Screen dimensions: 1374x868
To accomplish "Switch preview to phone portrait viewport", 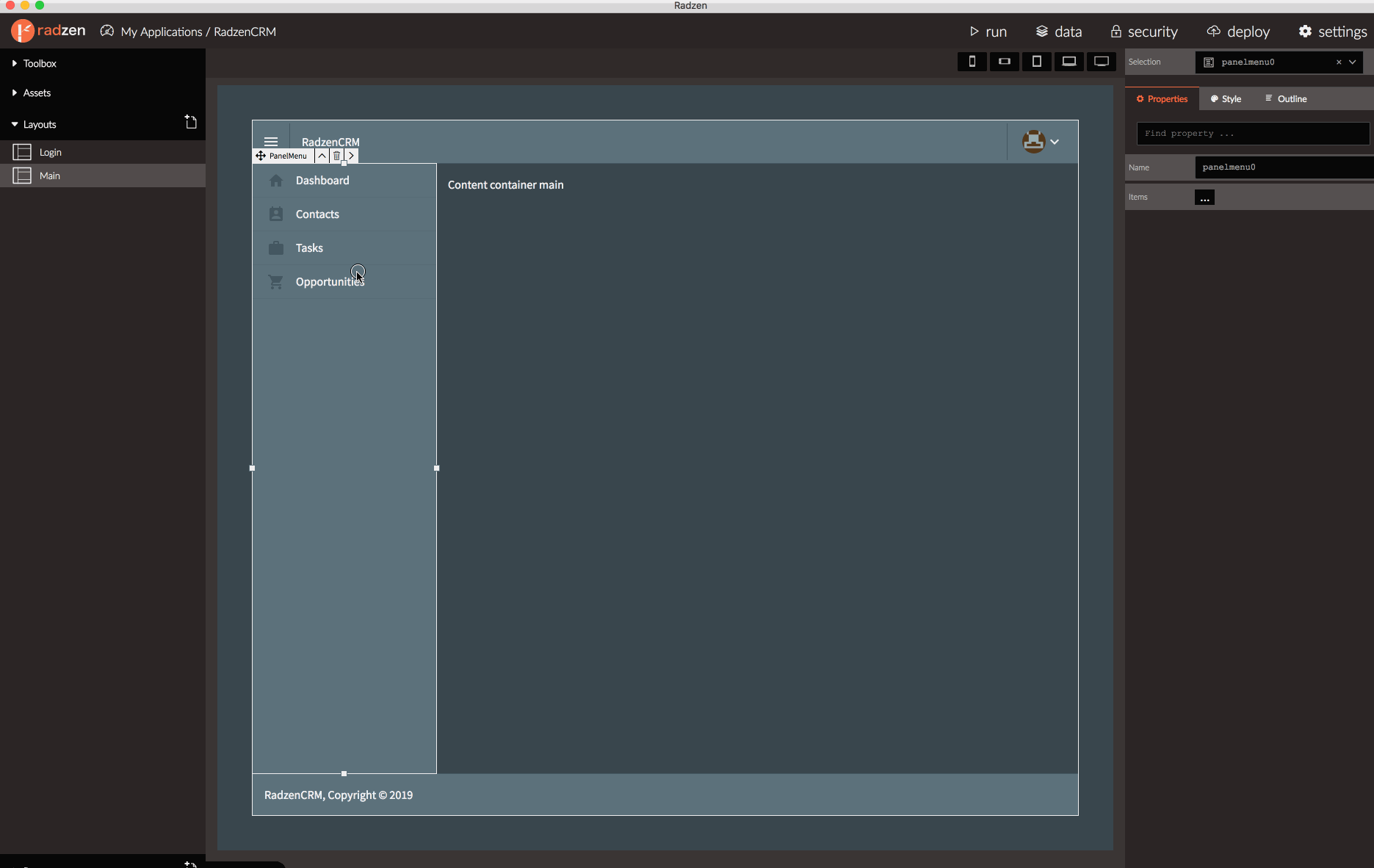I will 972,62.
